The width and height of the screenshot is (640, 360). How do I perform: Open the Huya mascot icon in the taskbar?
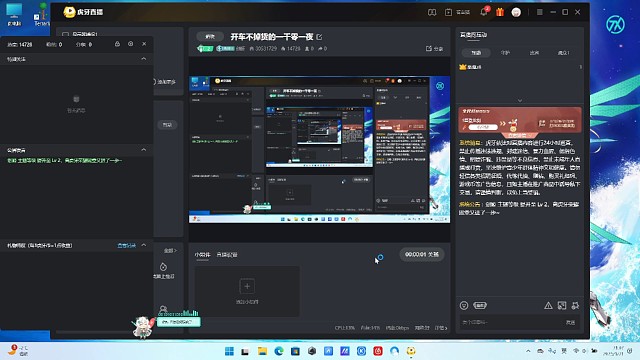411,351
